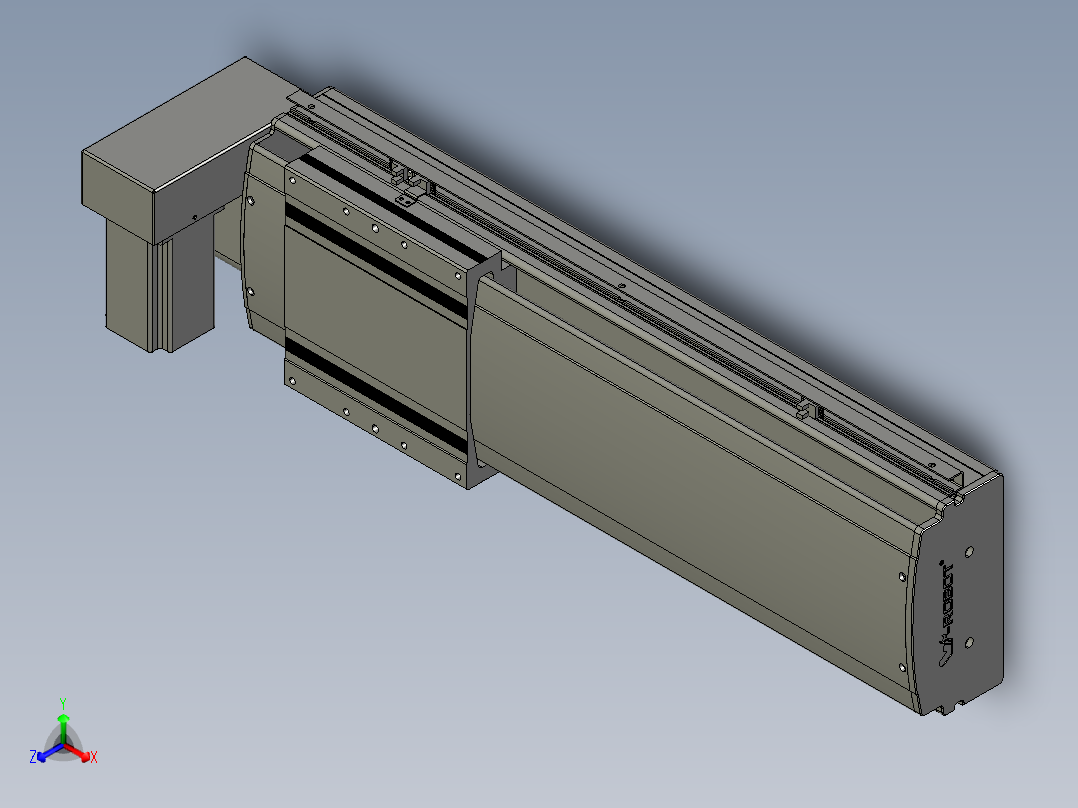Select the top-rail sensor nearest the logo end cap
This screenshot has width=1078, height=808.
pyautogui.click(x=809, y=411)
